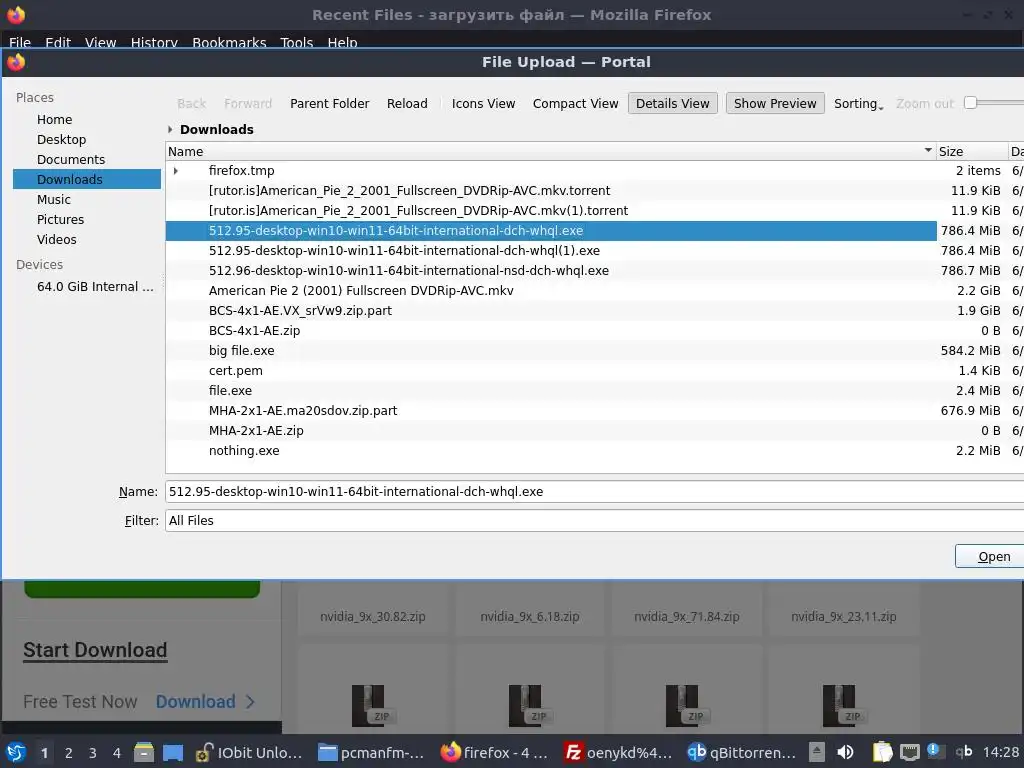
Task: Toggle the Details View button
Action: pos(673,103)
